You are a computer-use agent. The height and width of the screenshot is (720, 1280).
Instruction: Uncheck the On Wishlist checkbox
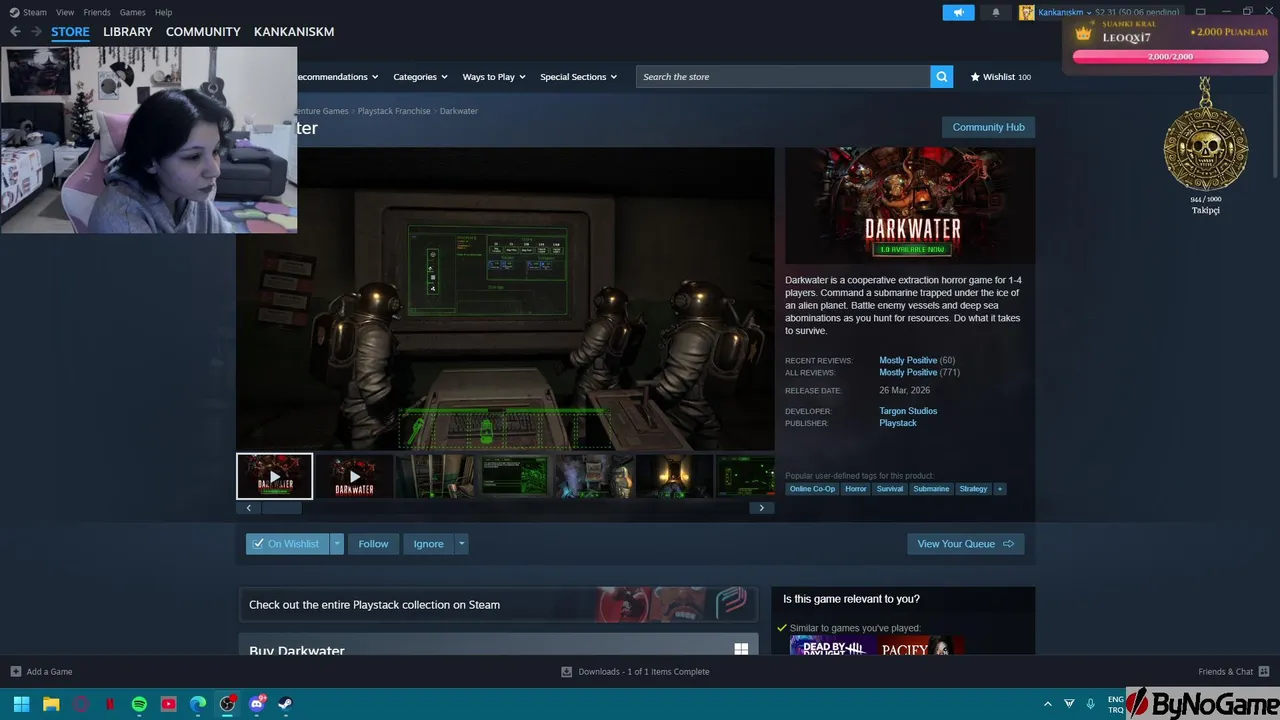[258, 544]
